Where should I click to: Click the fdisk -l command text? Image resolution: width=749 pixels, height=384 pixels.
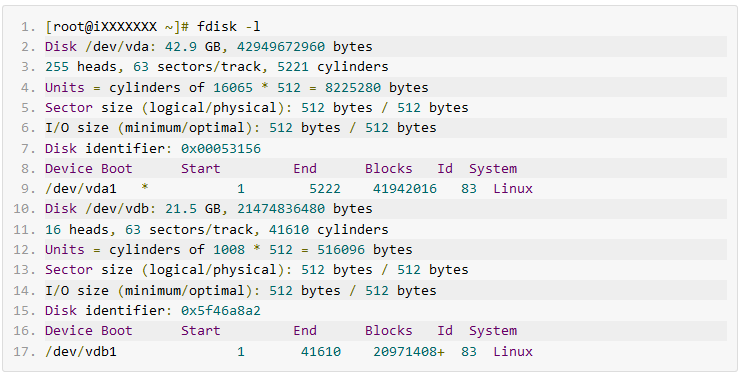tap(229, 26)
